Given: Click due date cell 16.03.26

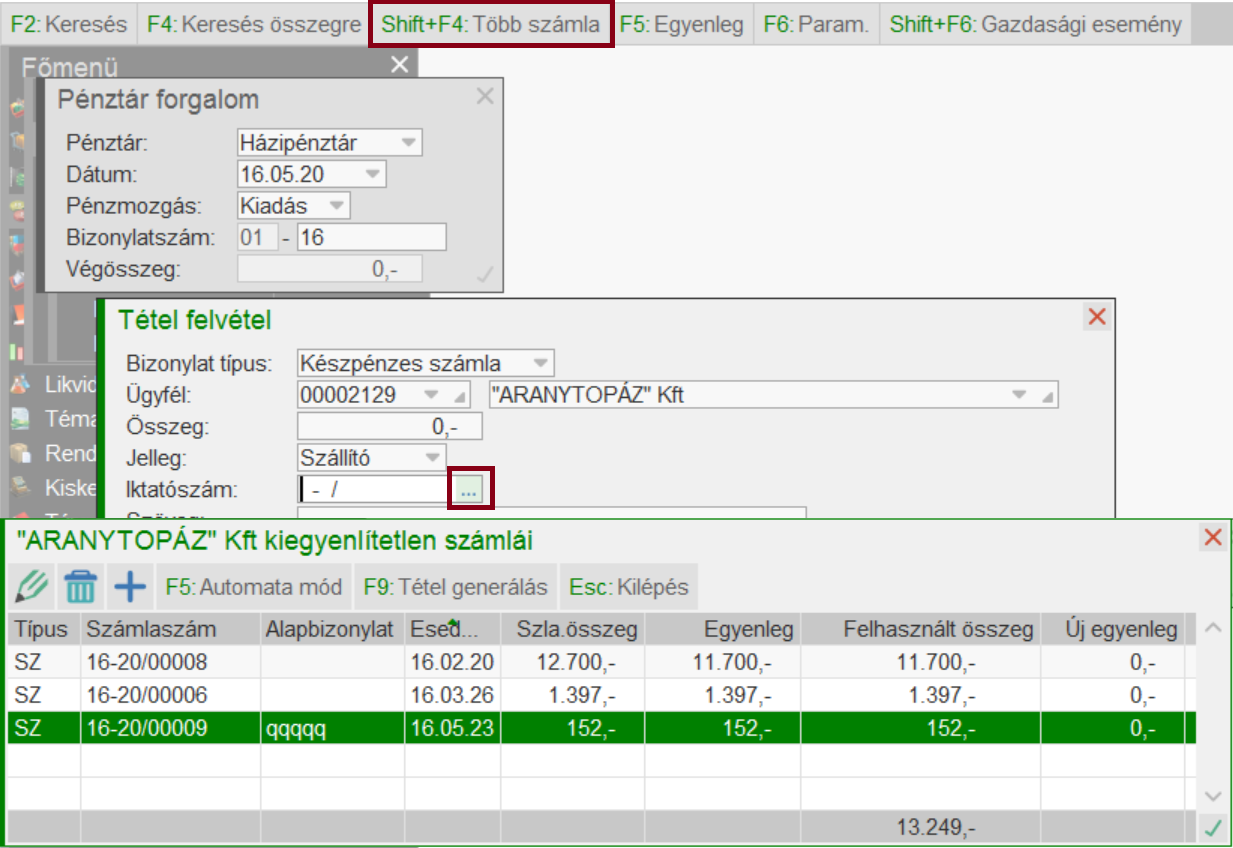Looking at the screenshot, I should click(x=452, y=695).
